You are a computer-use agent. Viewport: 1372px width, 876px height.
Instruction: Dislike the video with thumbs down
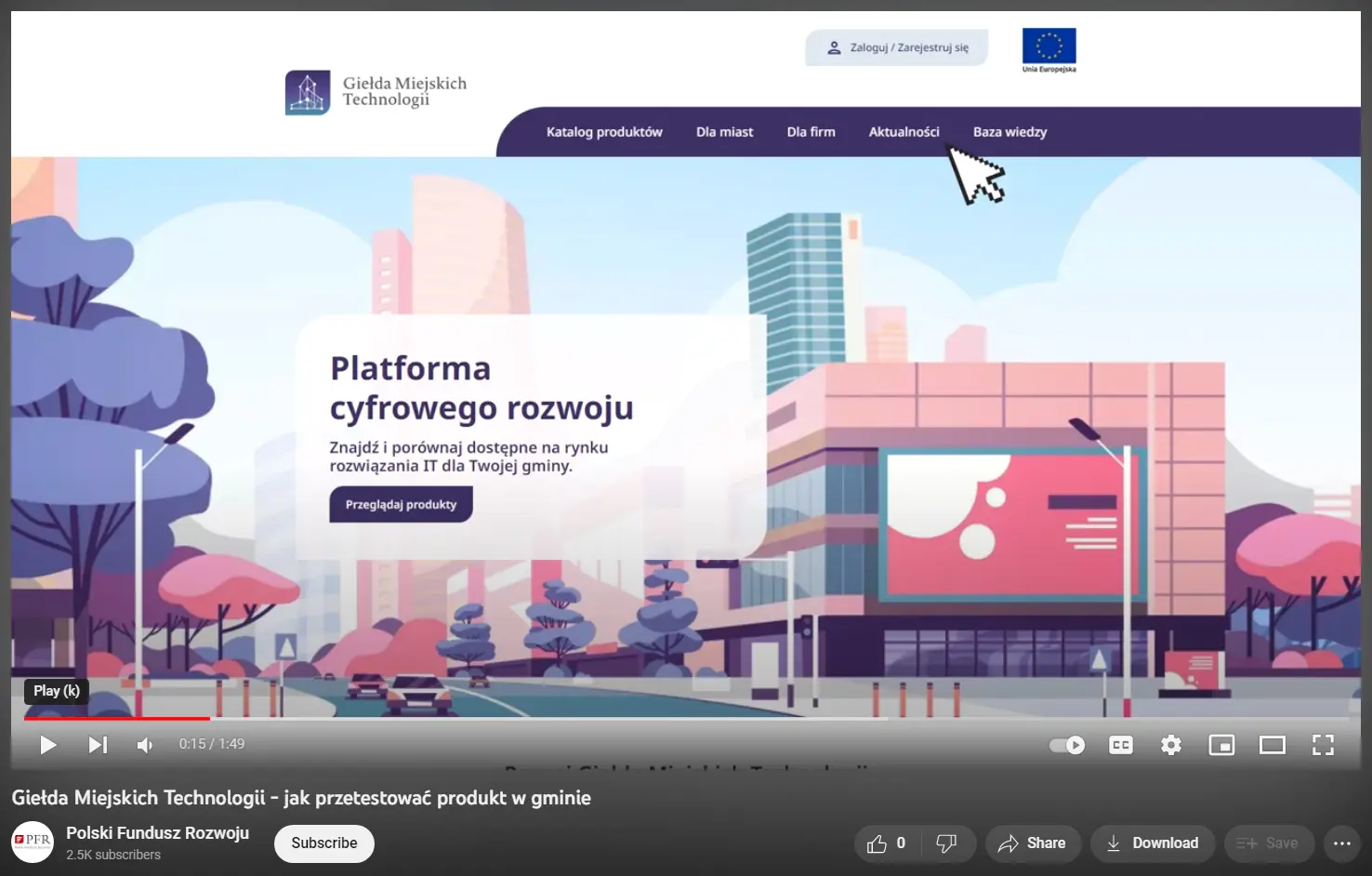[946, 843]
